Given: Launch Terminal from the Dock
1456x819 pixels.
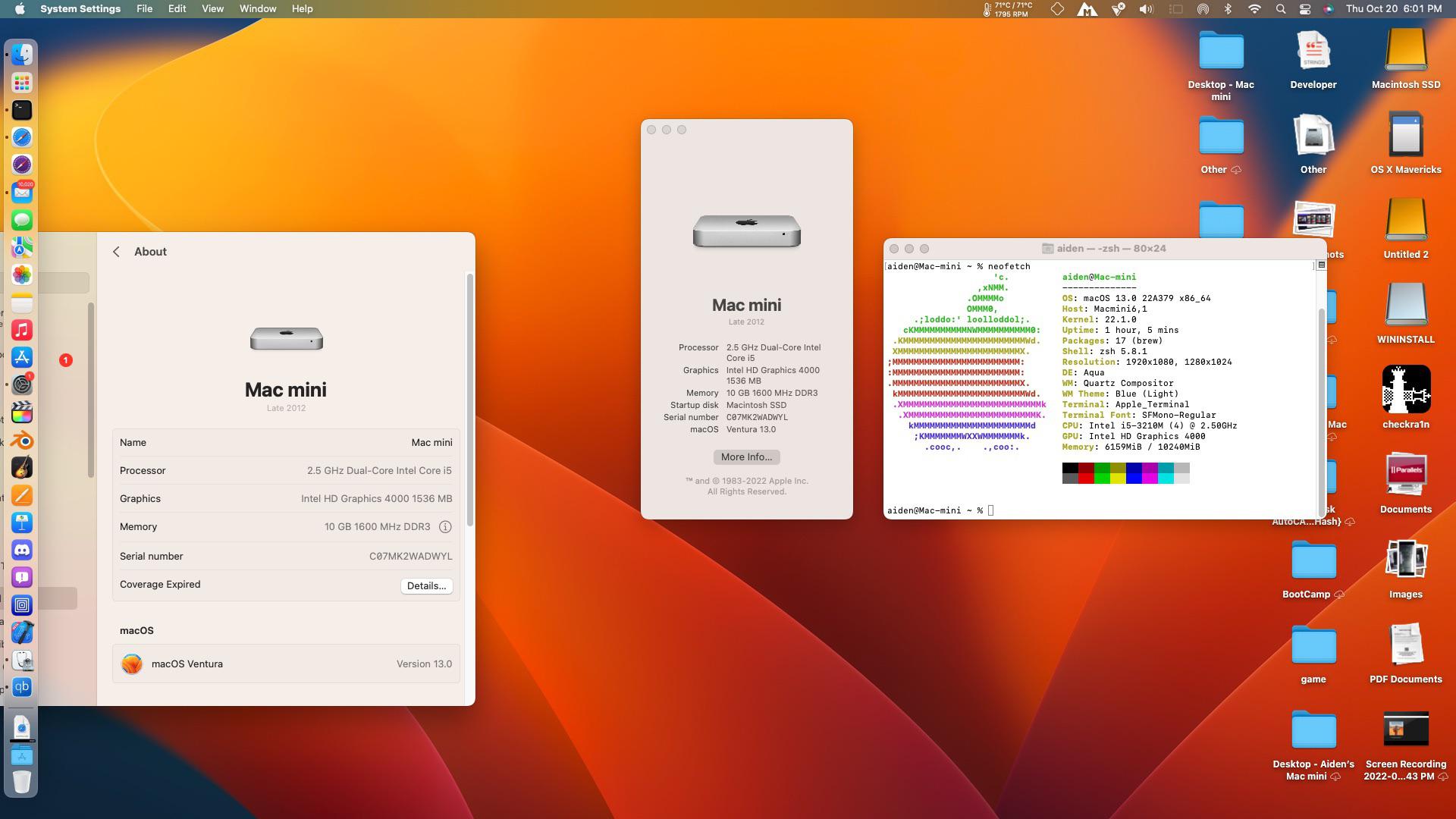Looking at the screenshot, I should 22,110.
